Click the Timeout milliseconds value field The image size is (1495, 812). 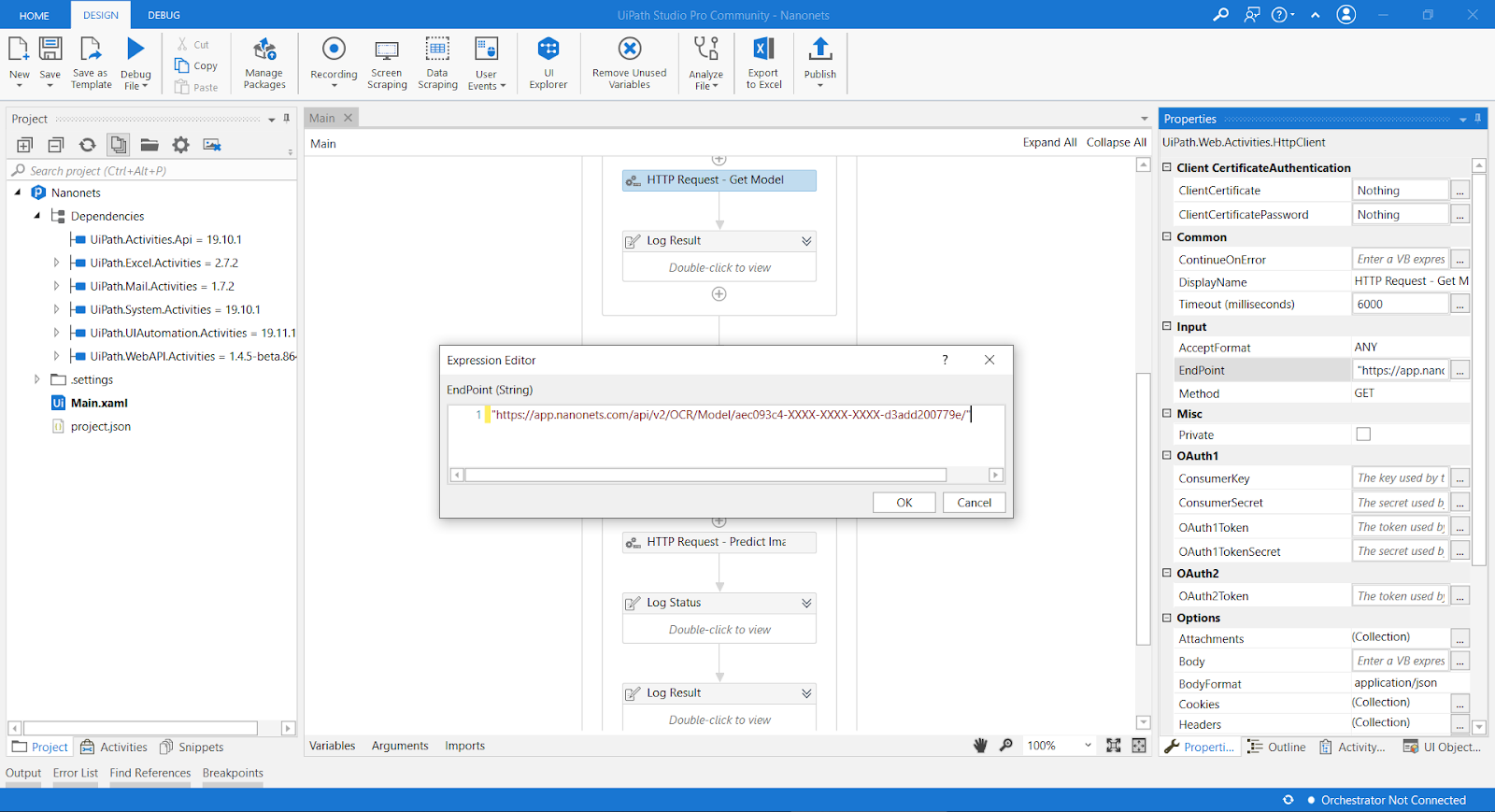(x=1400, y=305)
